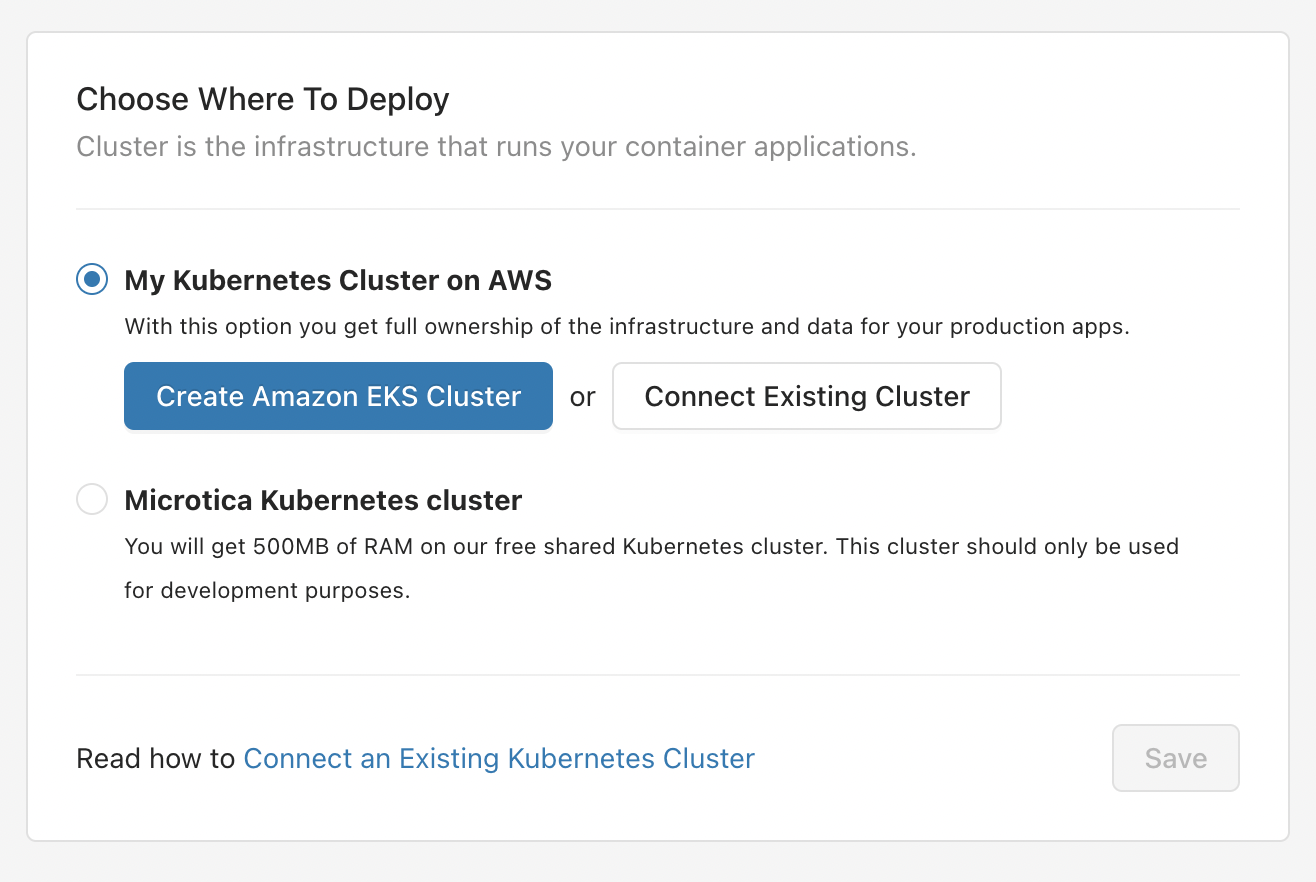Click the Choose Where To Deploy heading

262,99
